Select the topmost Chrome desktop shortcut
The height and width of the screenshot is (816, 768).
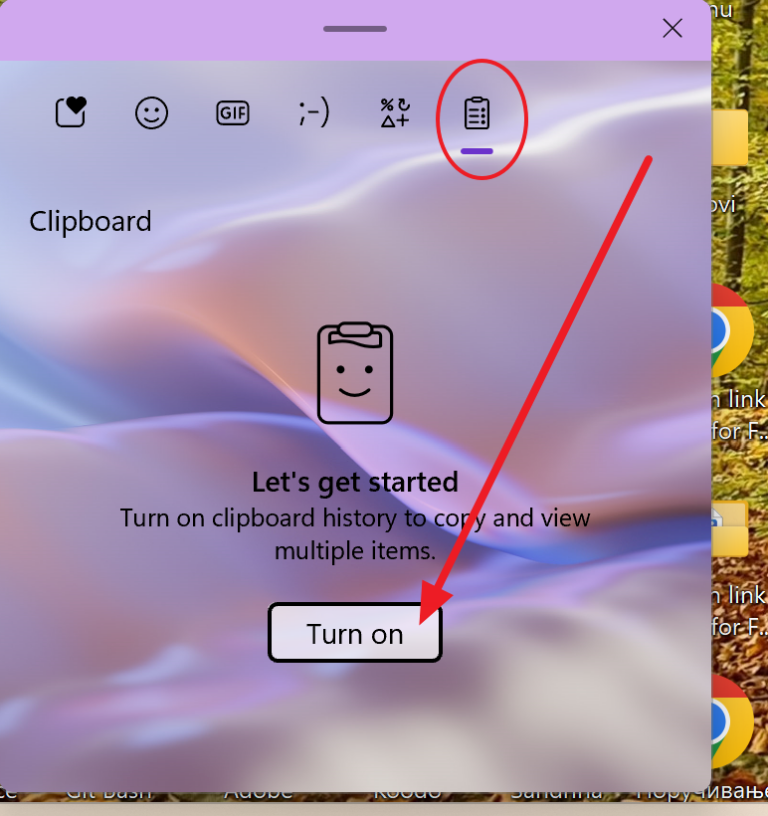pyautogui.click(x=733, y=331)
